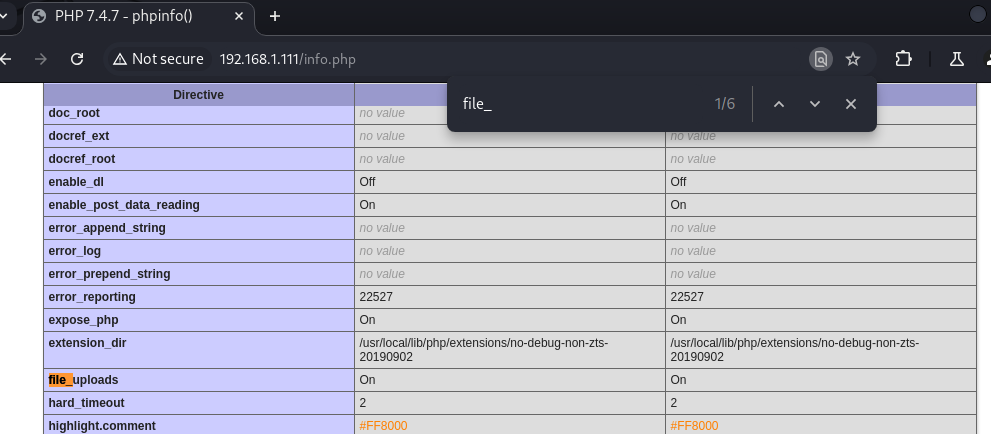Click the Directive column header
The height and width of the screenshot is (434, 991).
[x=198, y=95]
